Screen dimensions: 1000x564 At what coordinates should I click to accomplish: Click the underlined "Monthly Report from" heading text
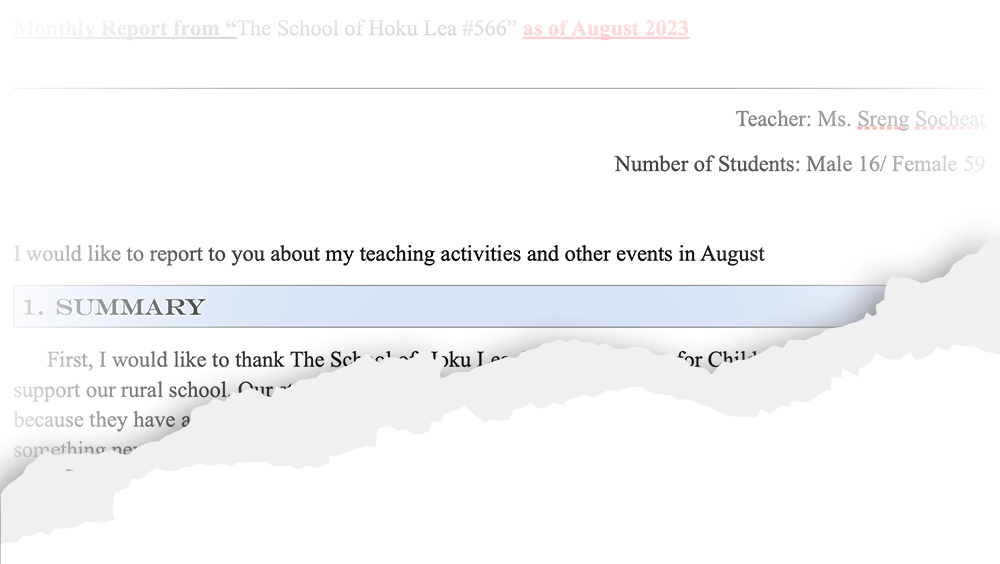point(125,29)
